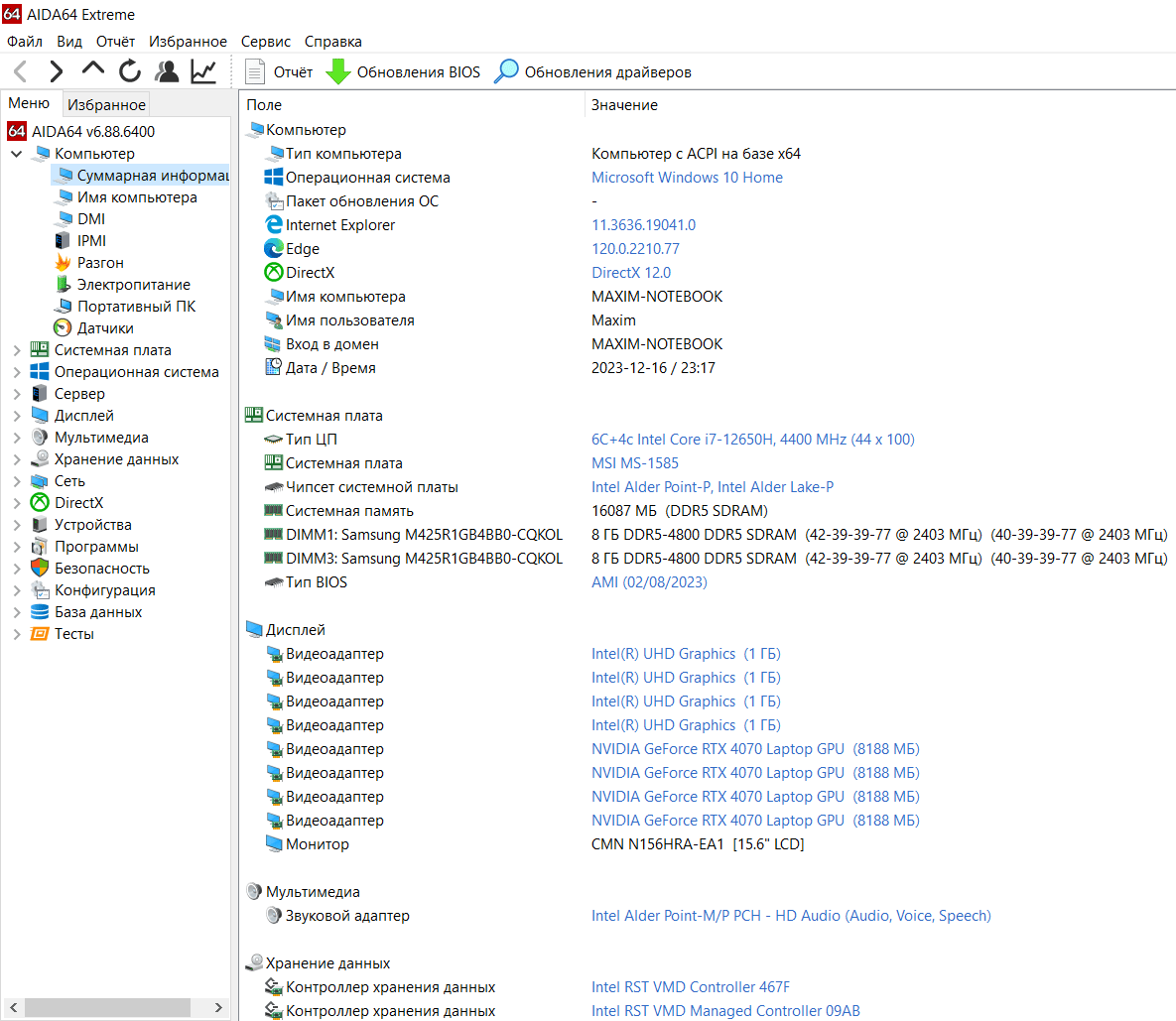Click the Дата / Время clock icon
This screenshot has width=1176, height=1021.
[x=274, y=367]
